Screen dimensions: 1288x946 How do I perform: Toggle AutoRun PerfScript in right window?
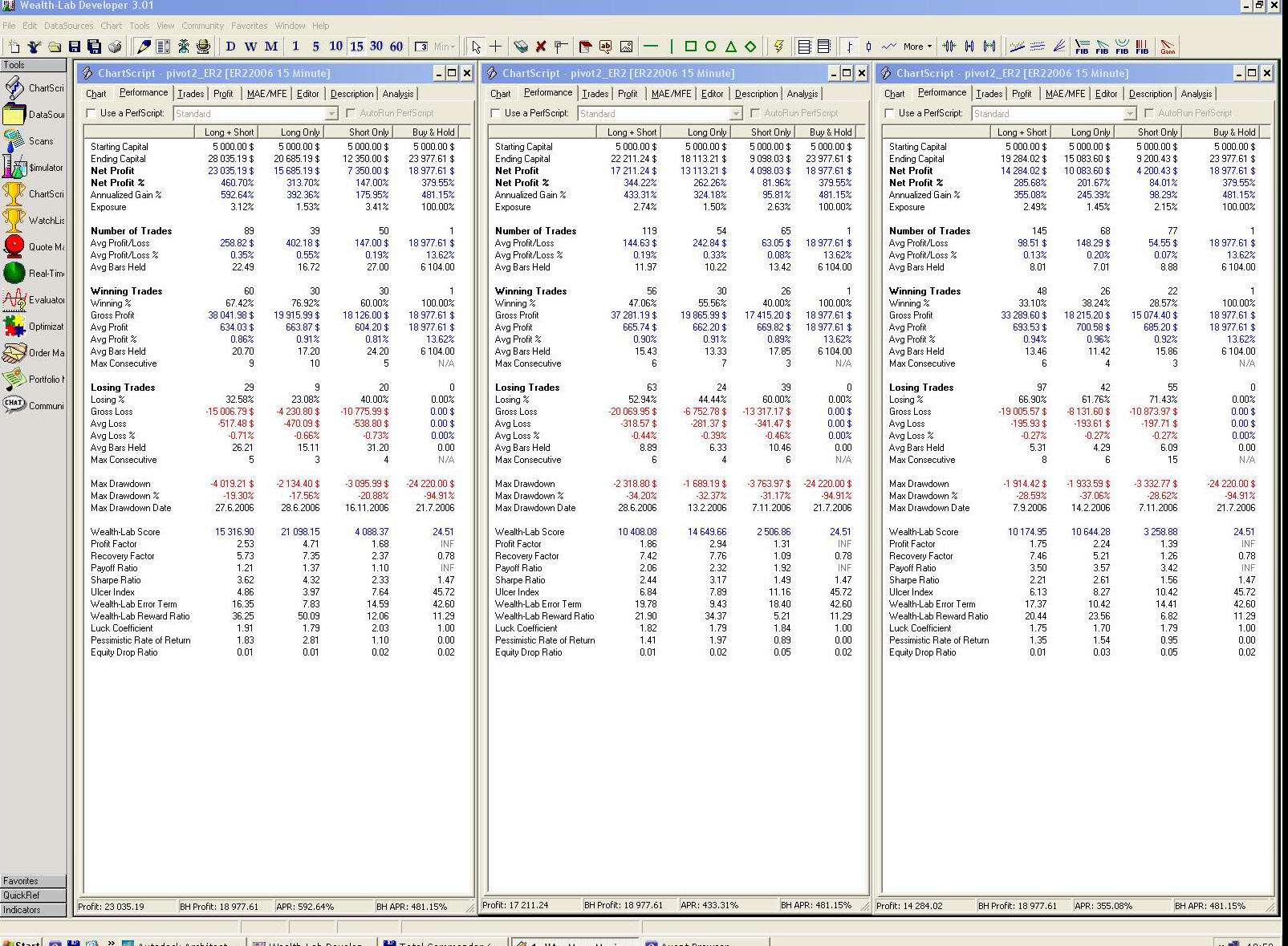point(1149,113)
